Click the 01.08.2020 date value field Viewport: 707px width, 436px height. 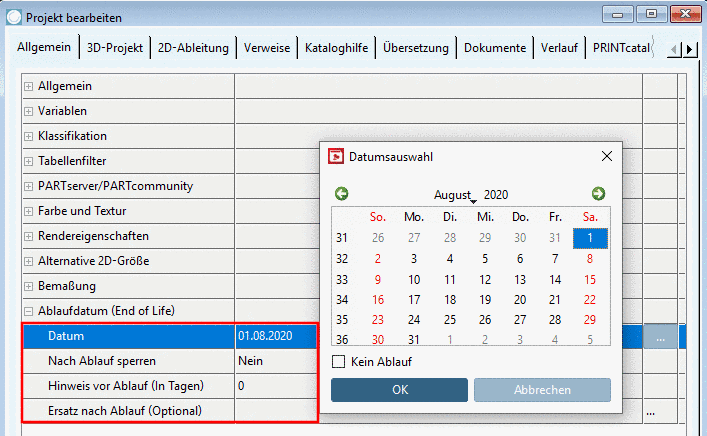pyautogui.click(x=276, y=336)
